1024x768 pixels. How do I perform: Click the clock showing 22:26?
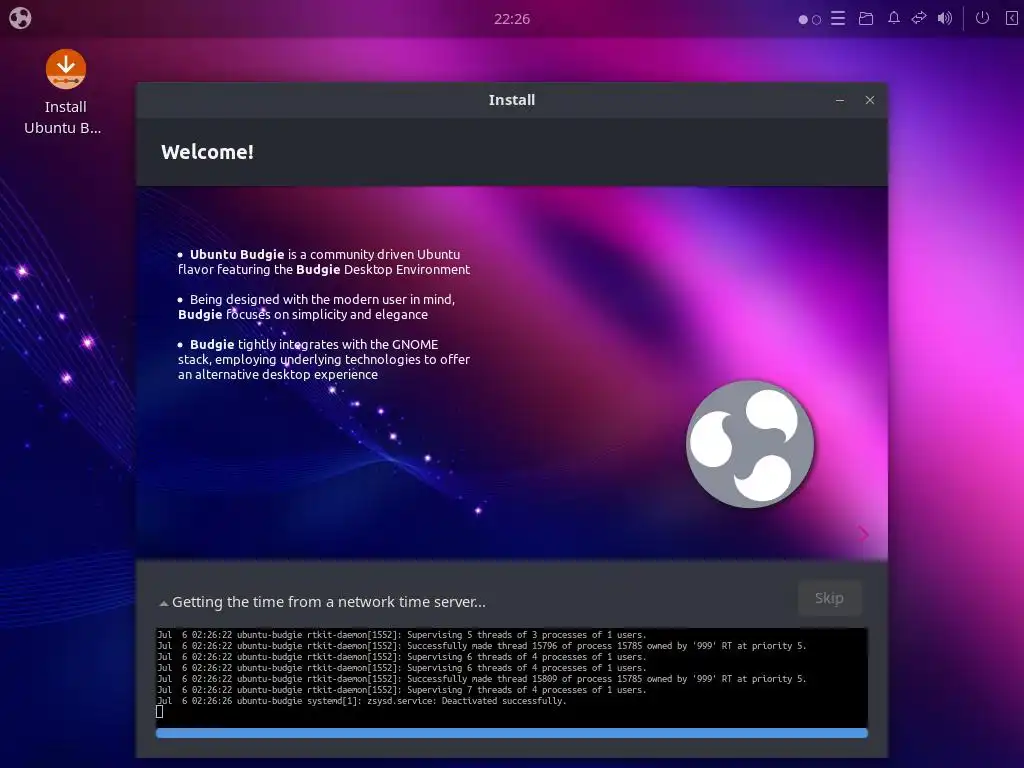pos(511,19)
